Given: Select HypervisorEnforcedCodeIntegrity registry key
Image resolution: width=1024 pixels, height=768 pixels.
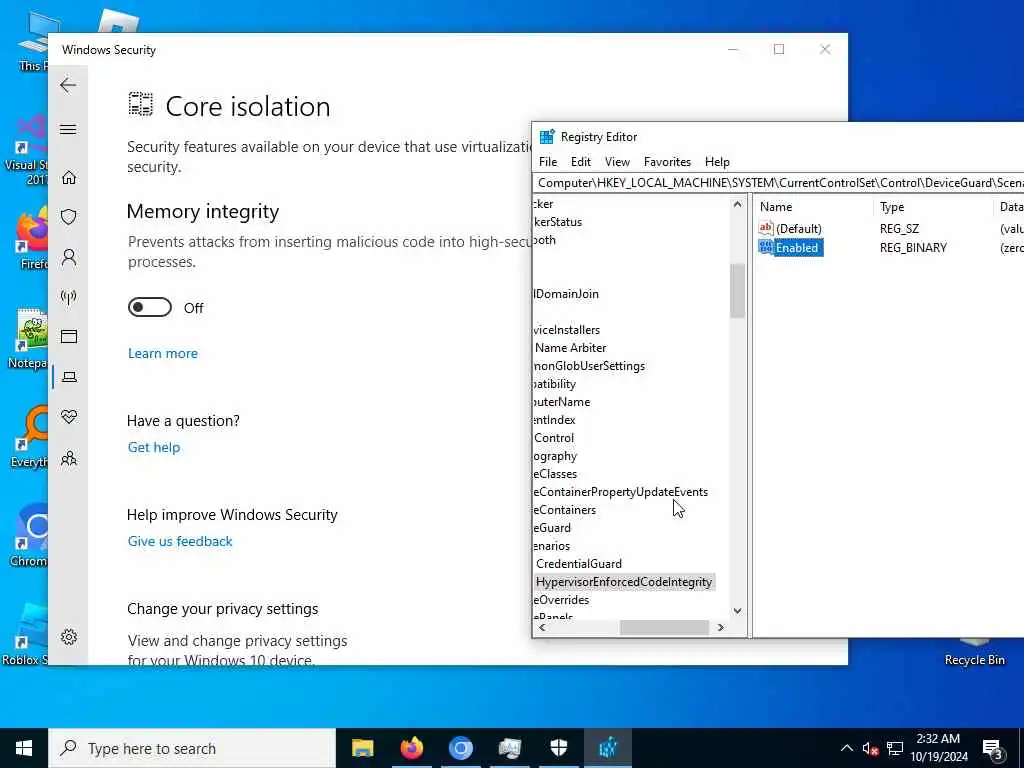Looking at the screenshot, I should pos(624,582).
